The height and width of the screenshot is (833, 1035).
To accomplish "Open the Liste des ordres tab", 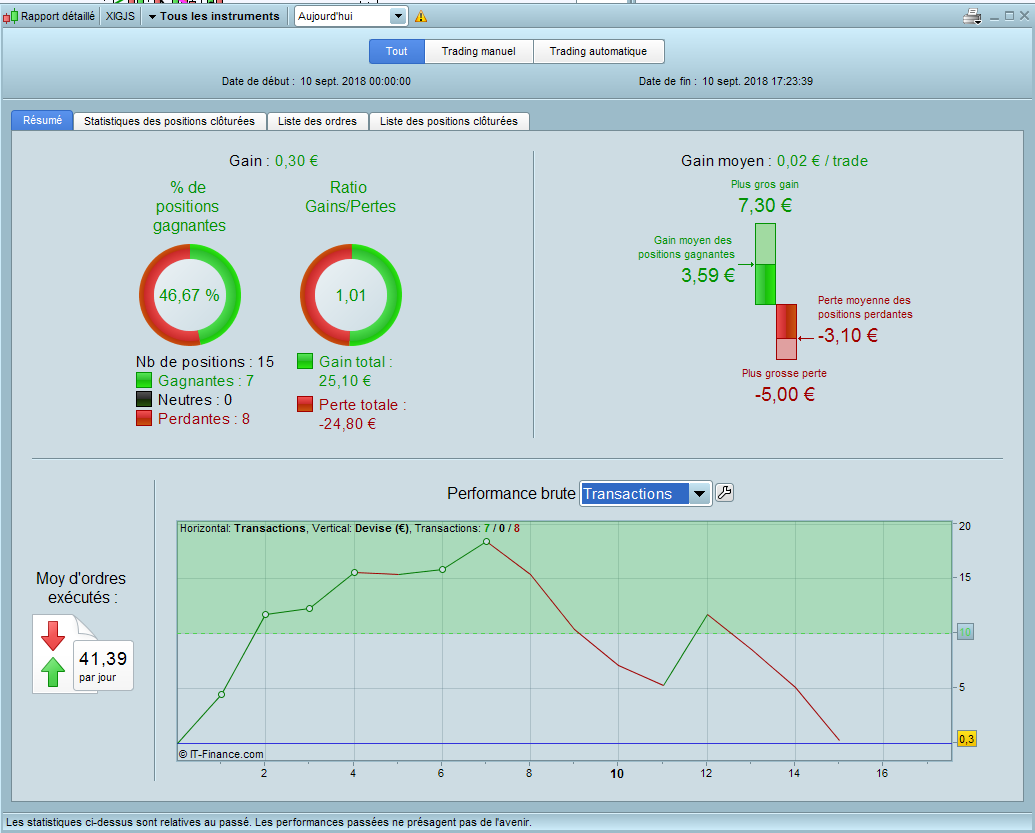I will [x=317, y=121].
